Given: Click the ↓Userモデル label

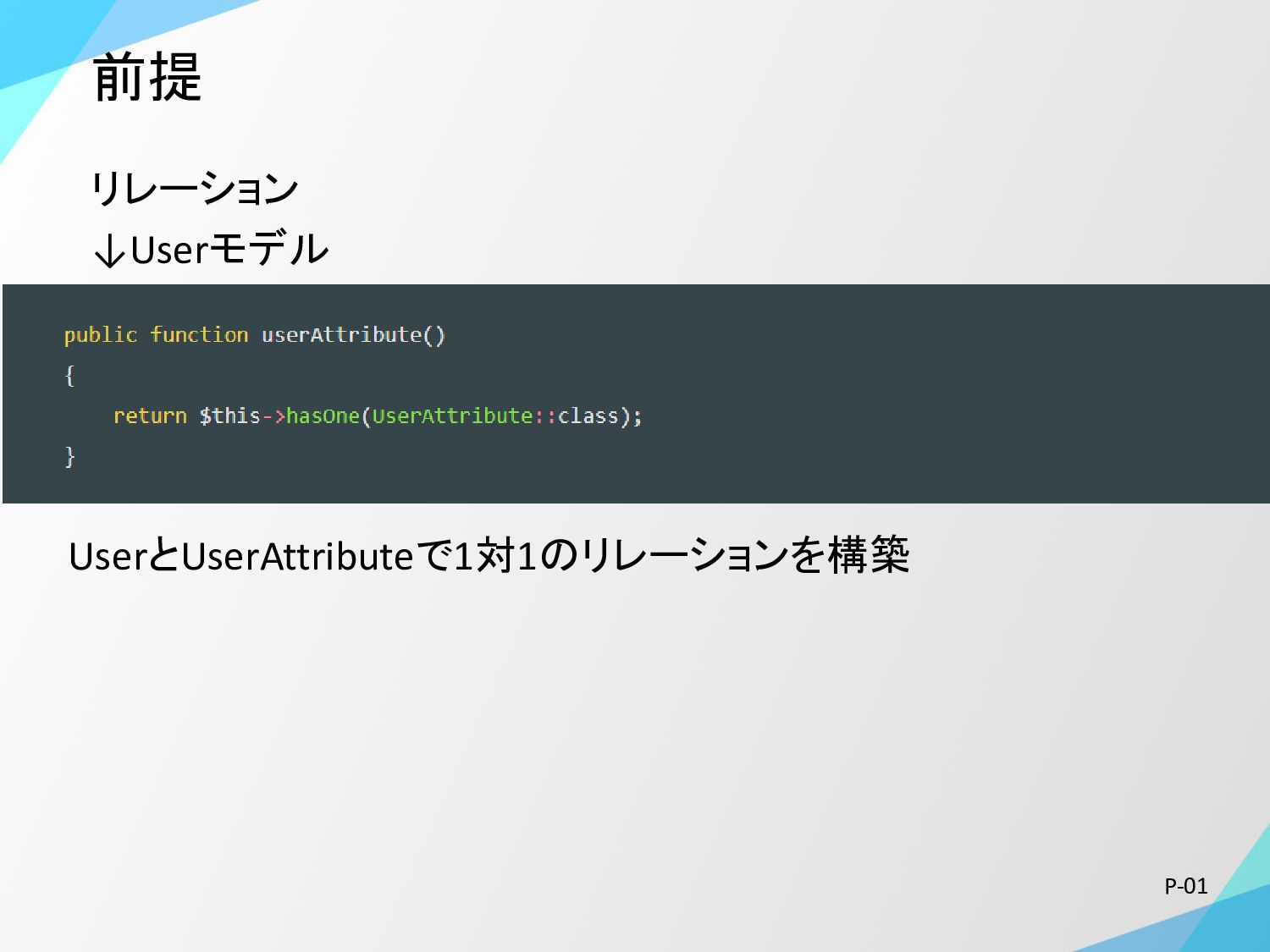Looking at the screenshot, I should coord(211,250).
